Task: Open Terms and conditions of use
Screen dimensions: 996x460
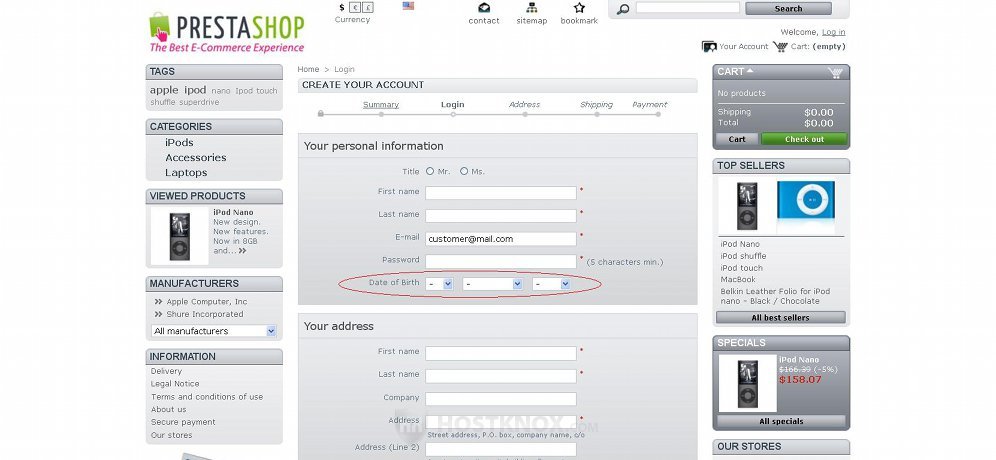Action: 207,396
